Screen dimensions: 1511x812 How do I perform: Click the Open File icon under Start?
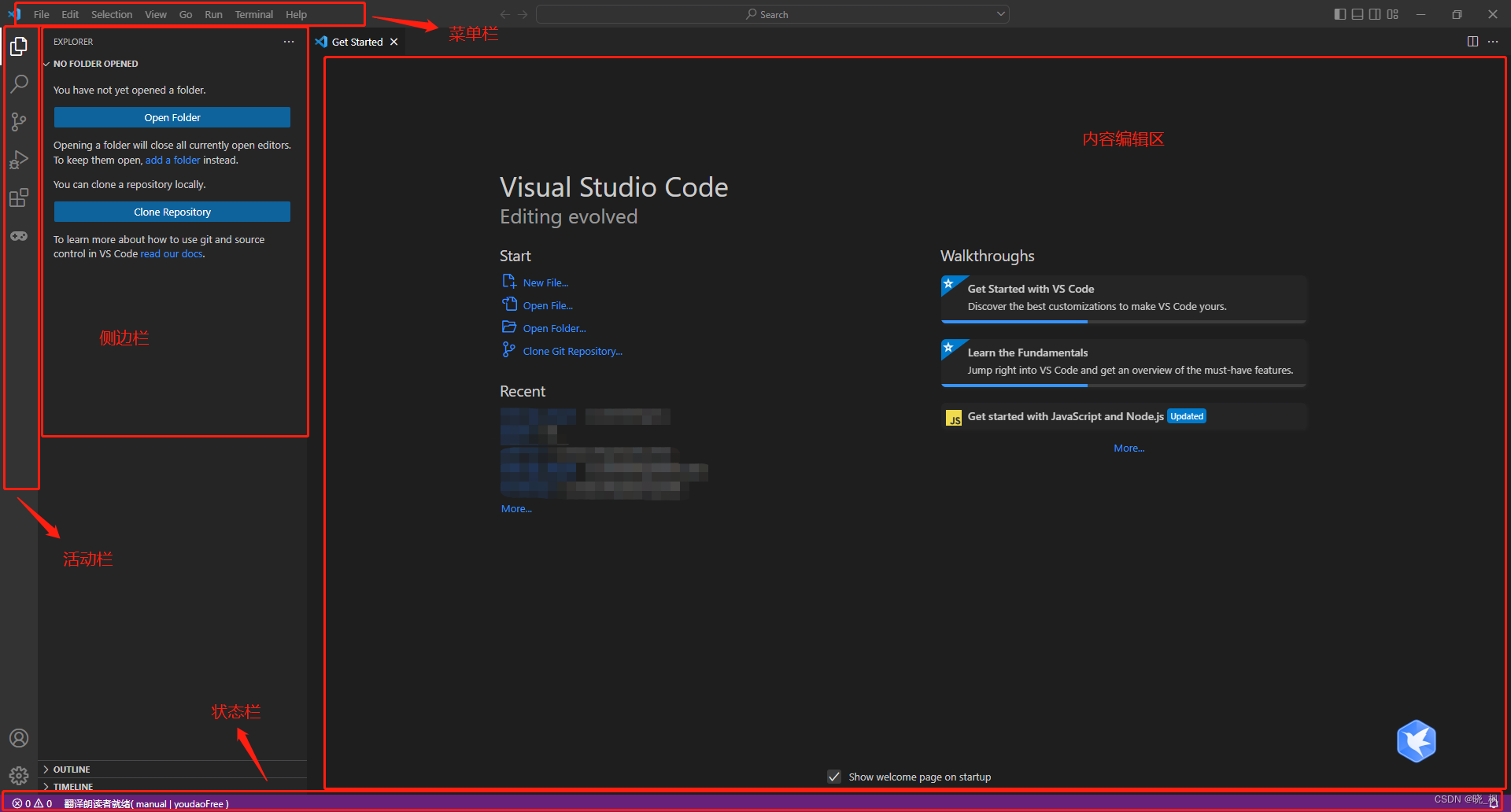pos(509,304)
